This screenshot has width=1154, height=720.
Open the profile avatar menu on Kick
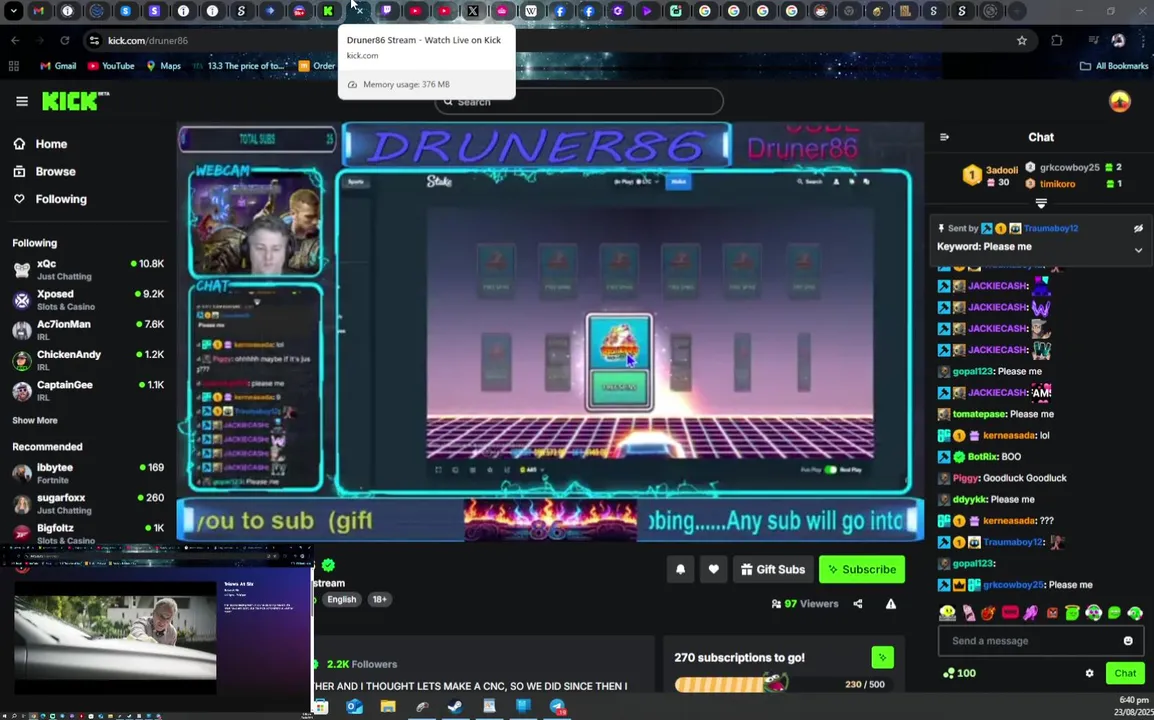pos(1119,102)
